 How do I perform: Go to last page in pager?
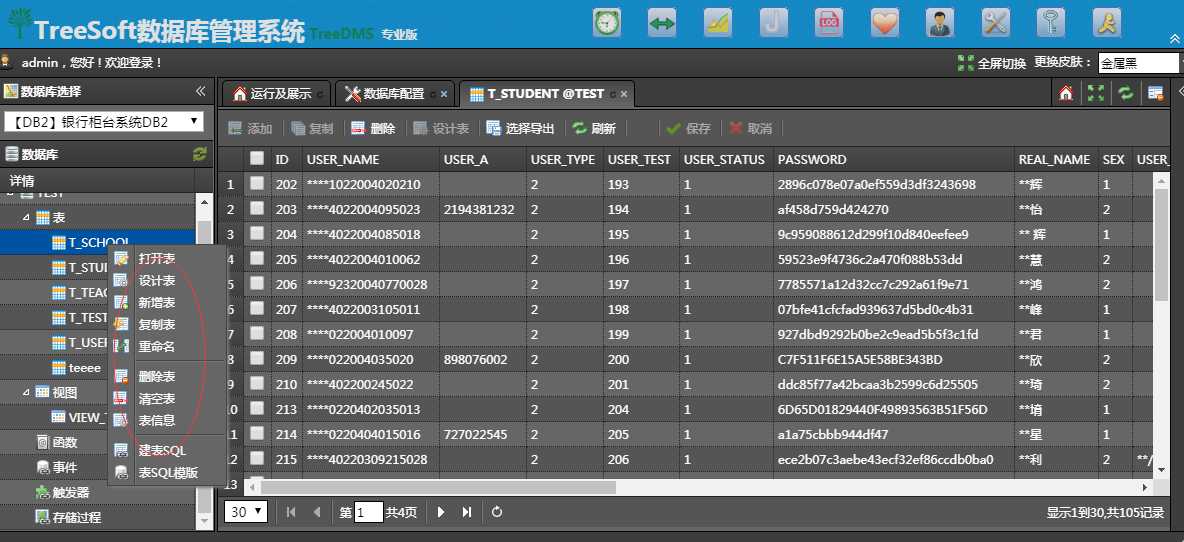467,512
